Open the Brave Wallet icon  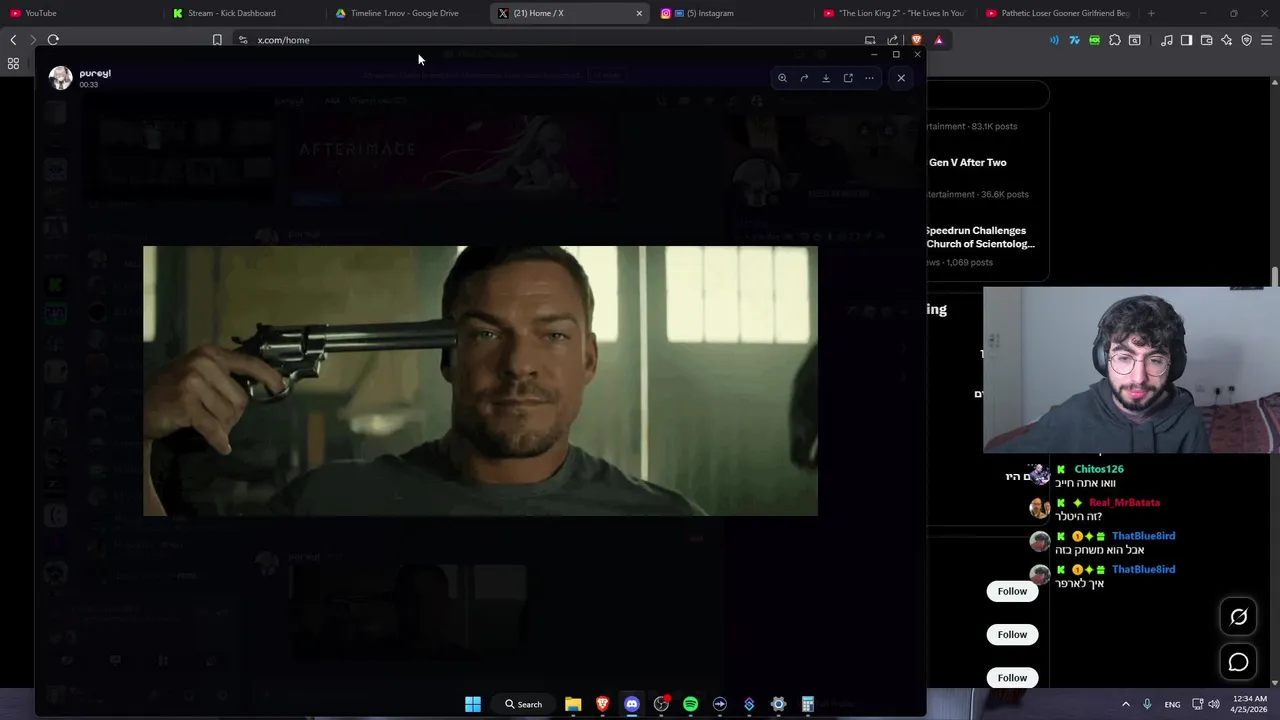(1206, 40)
